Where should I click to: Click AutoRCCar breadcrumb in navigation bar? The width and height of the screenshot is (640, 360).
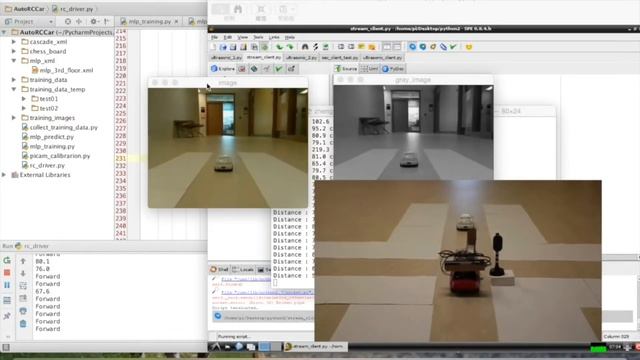click(24, 9)
